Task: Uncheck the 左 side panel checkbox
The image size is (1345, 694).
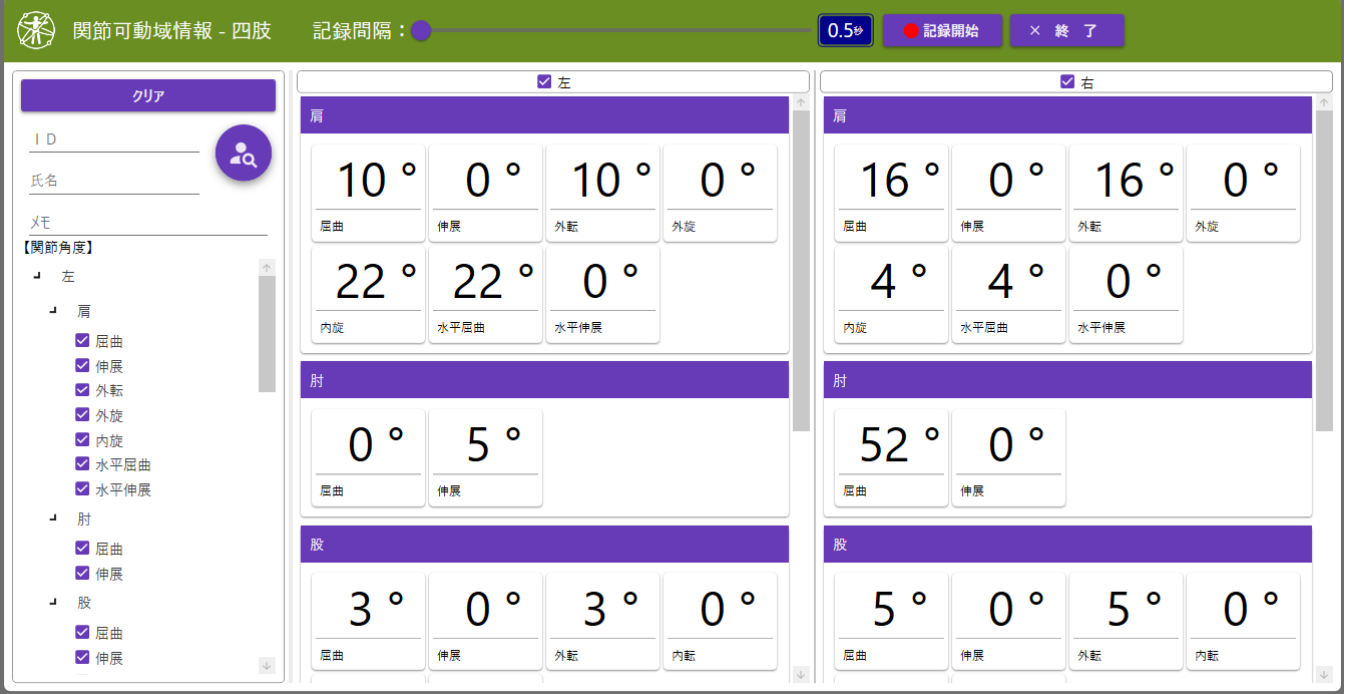Action: (x=544, y=82)
